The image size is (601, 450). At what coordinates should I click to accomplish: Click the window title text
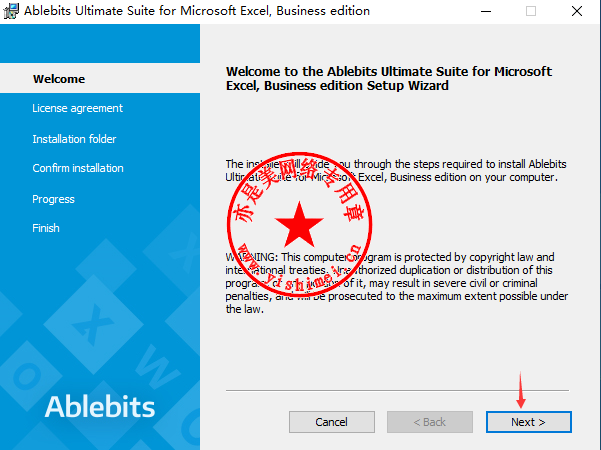click(x=197, y=11)
